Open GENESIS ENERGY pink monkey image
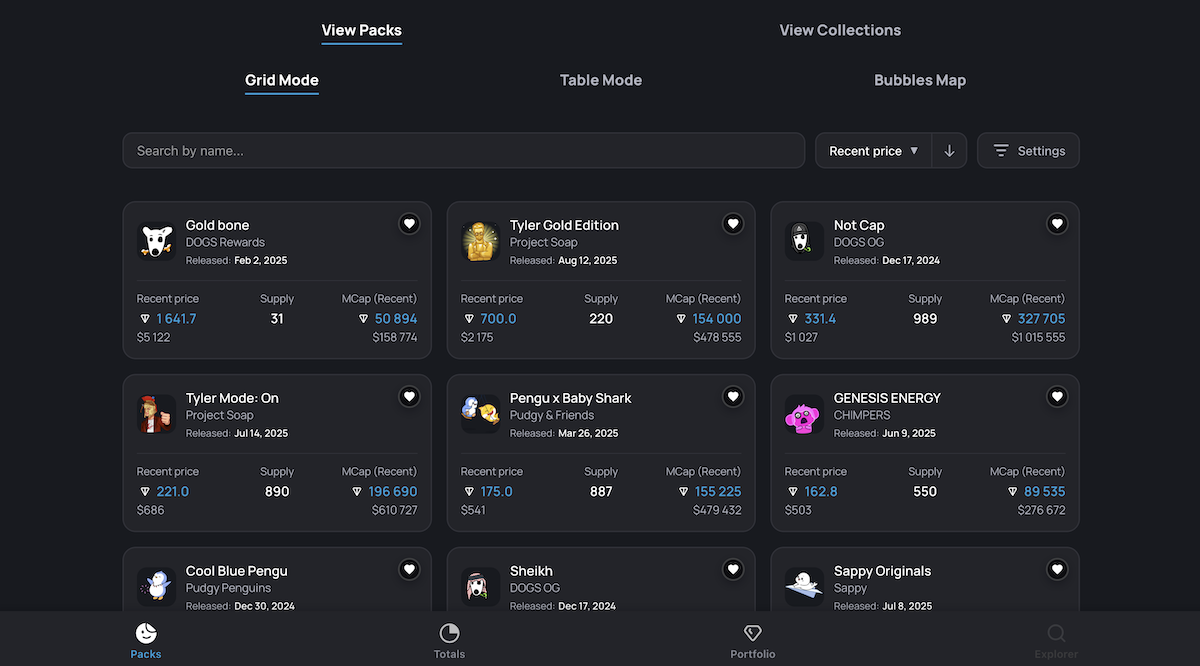This screenshot has height=666, width=1200. [804, 414]
